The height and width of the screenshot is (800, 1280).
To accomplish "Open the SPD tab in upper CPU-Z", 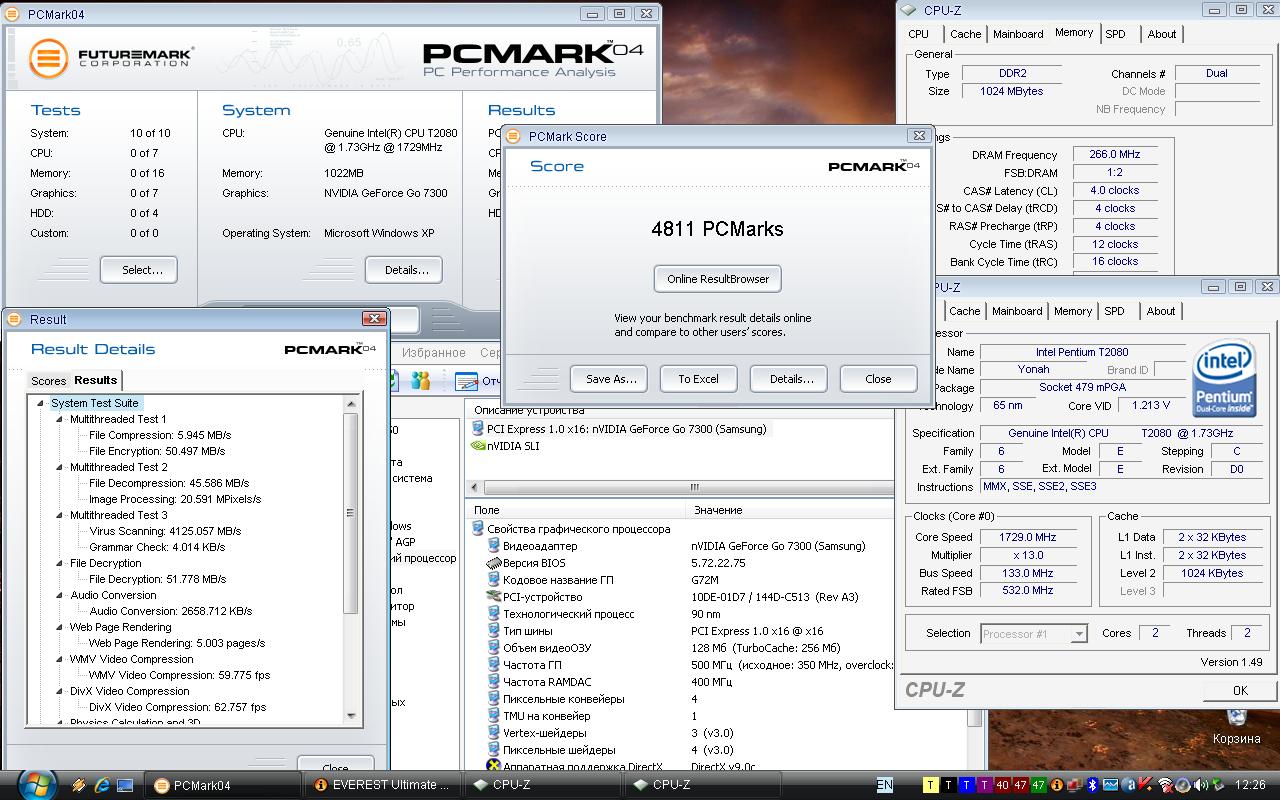I will tap(1115, 34).
